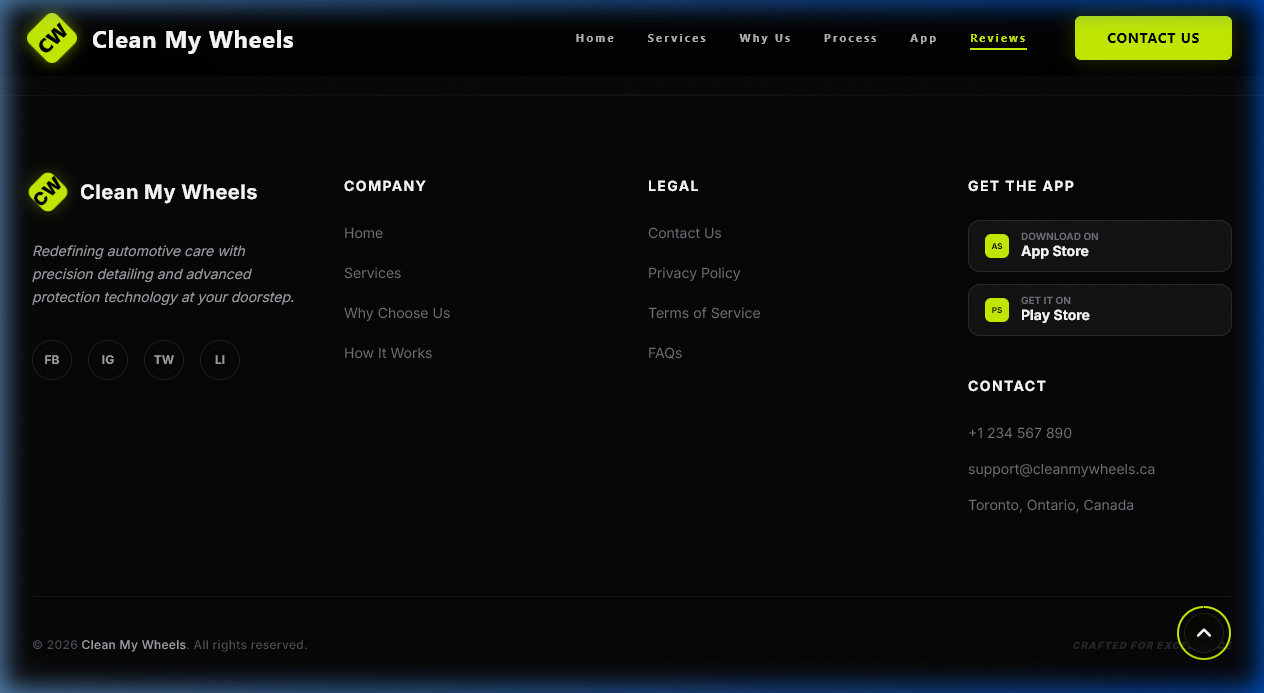Open the Home link under Company
The width and height of the screenshot is (1264, 693).
(x=363, y=233)
